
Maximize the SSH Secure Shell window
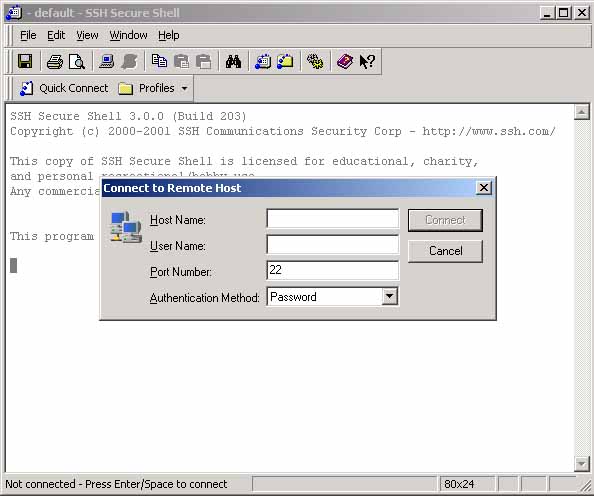click(563, 13)
